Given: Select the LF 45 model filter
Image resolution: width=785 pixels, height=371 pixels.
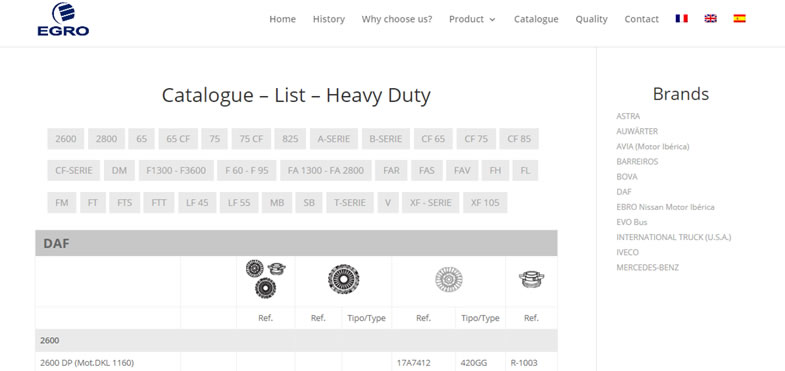Looking at the screenshot, I should [x=197, y=203].
